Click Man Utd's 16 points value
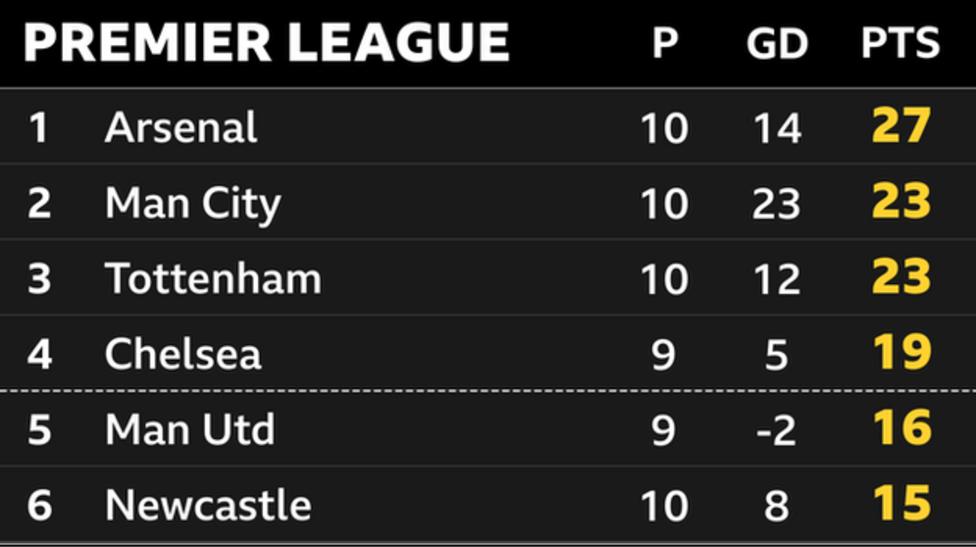The width and height of the screenshot is (976, 547). click(901, 429)
